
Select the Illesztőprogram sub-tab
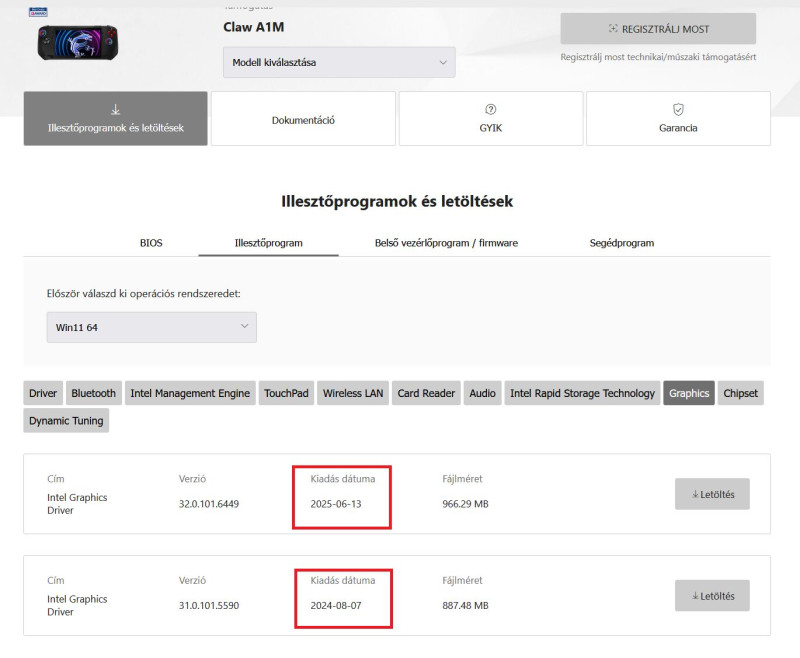(x=268, y=243)
